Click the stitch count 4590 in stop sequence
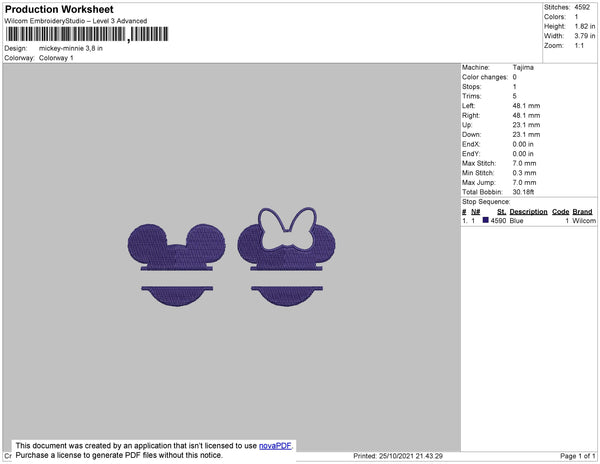This screenshot has height=464, width=600. click(498, 221)
